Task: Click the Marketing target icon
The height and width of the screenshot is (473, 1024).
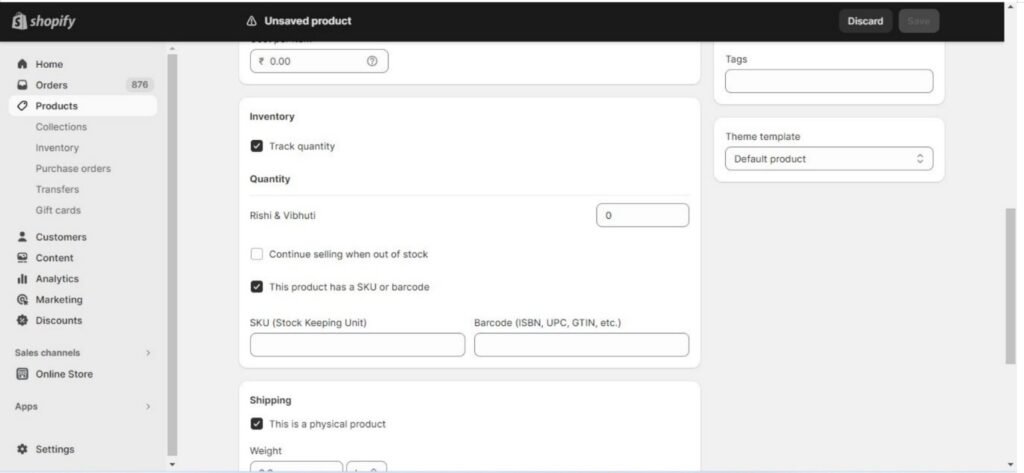Action: [x=22, y=300]
